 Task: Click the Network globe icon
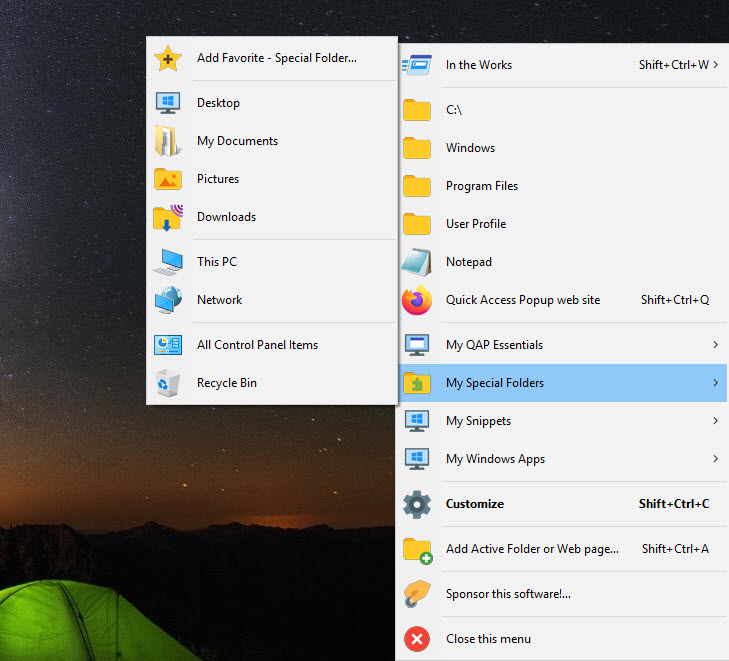point(168,300)
